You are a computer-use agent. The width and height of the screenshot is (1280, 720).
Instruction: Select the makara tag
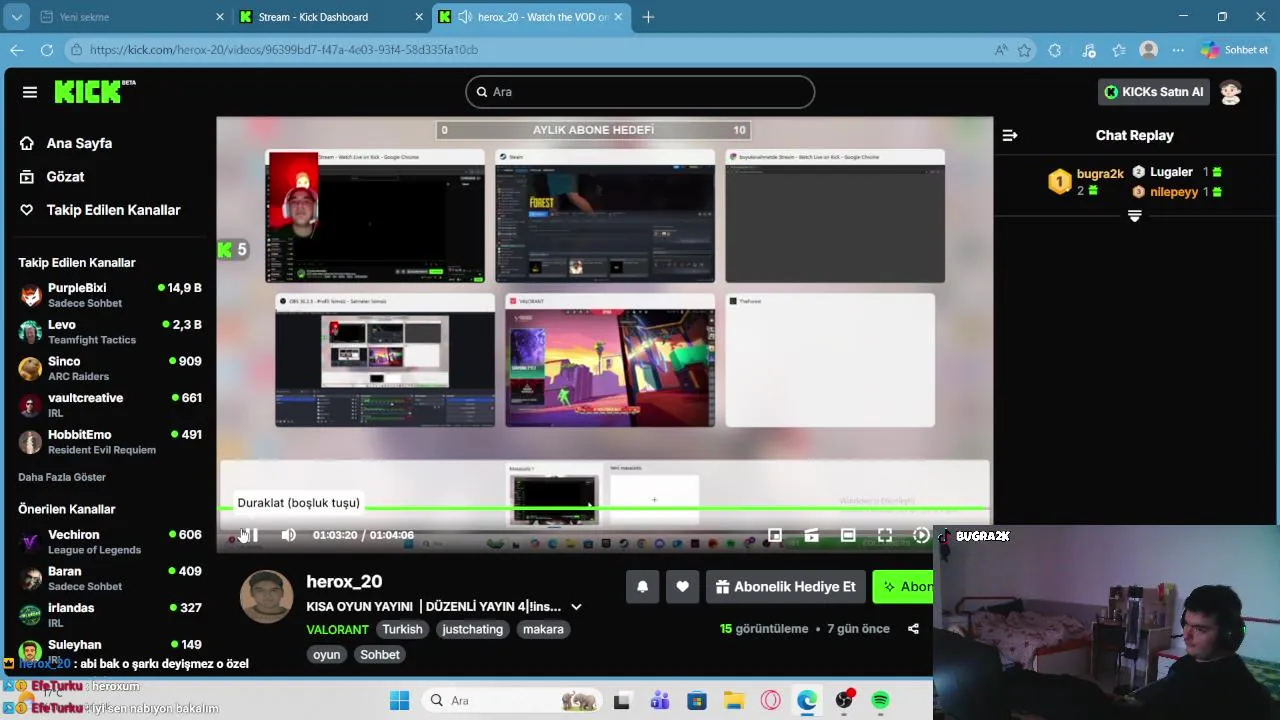click(543, 629)
